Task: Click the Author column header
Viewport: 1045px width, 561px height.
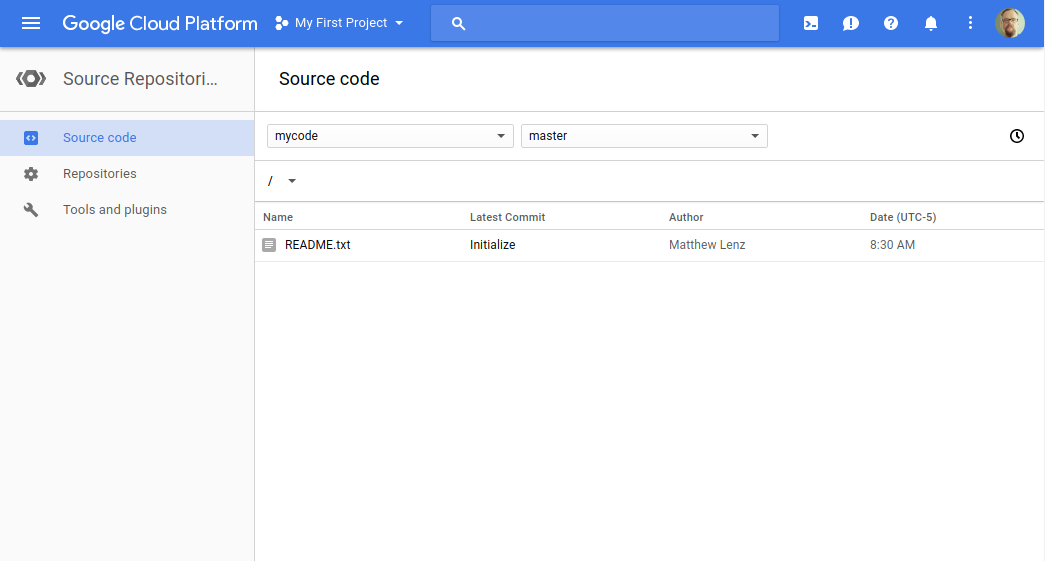Action: [x=686, y=217]
